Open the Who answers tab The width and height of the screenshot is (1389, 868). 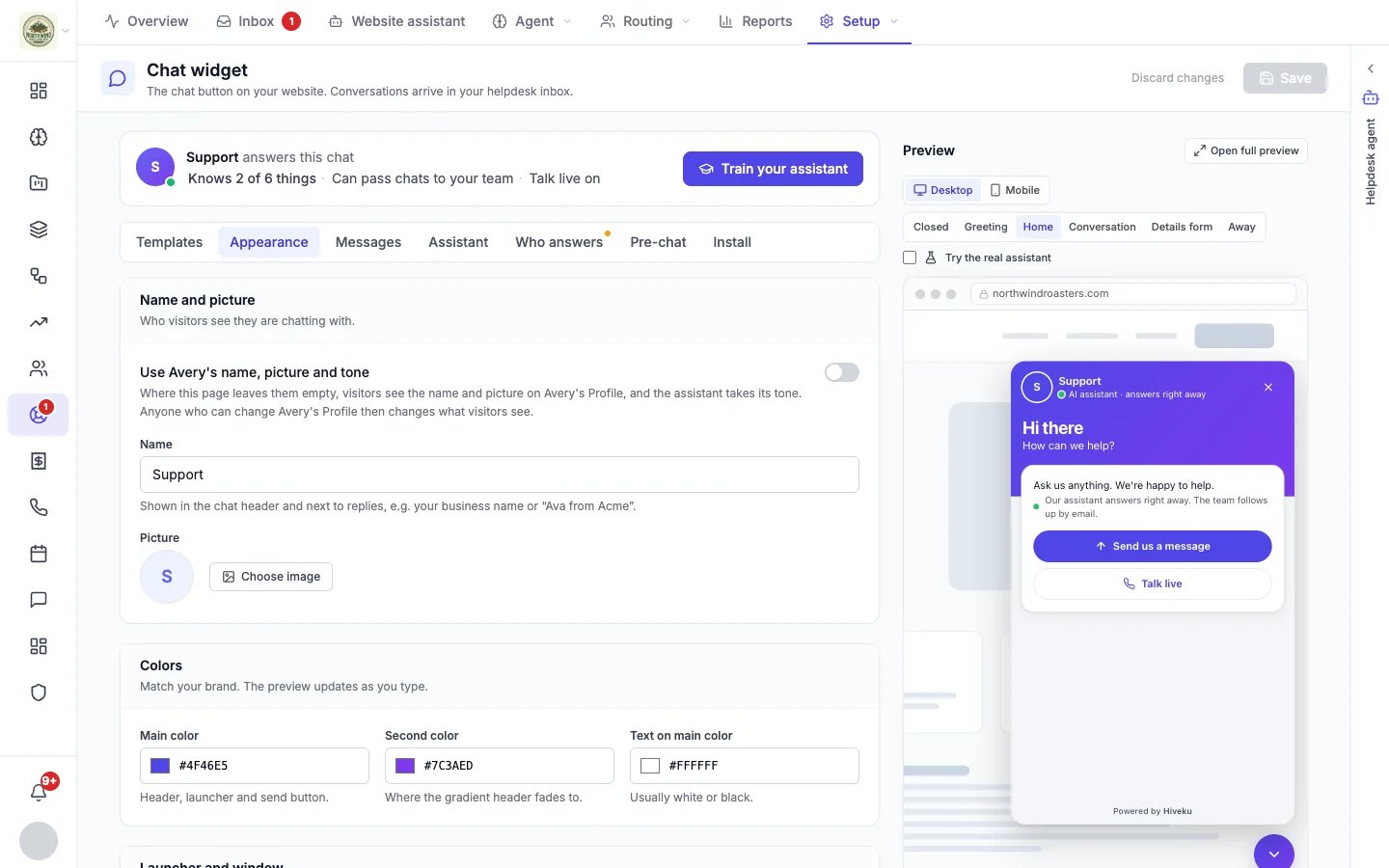pos(559,242)
